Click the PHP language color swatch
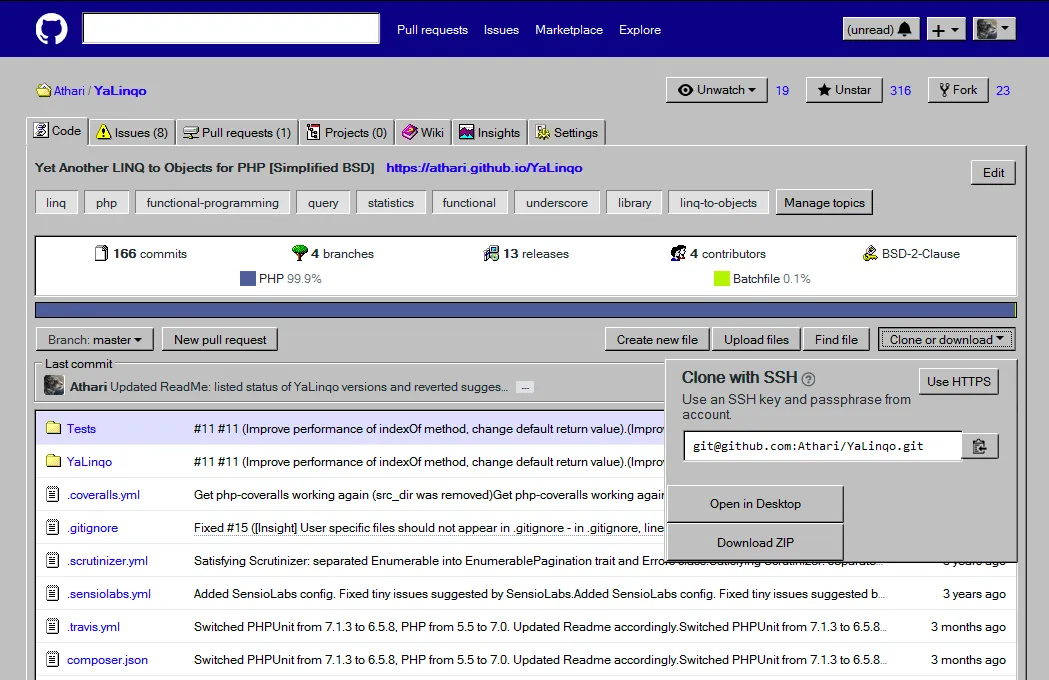The width and height of the screenshot is (1049, 680). (248, 278)
